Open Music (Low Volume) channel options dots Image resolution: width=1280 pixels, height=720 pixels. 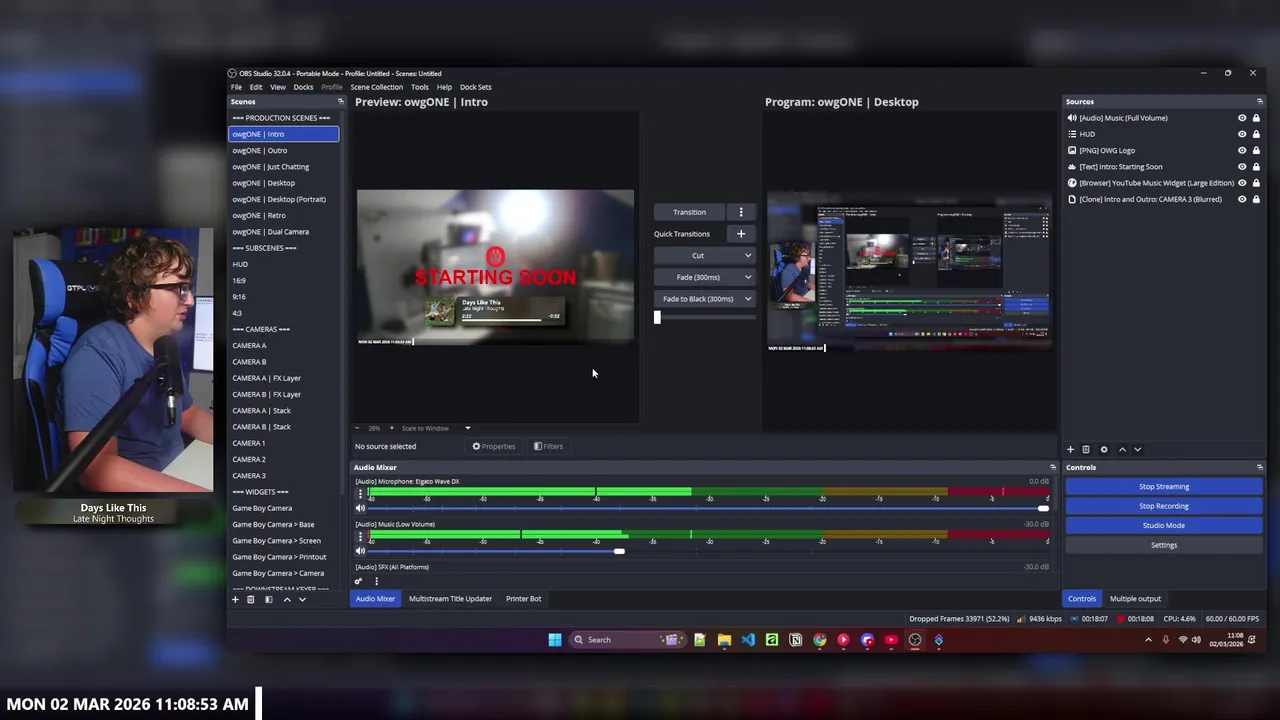360,537
